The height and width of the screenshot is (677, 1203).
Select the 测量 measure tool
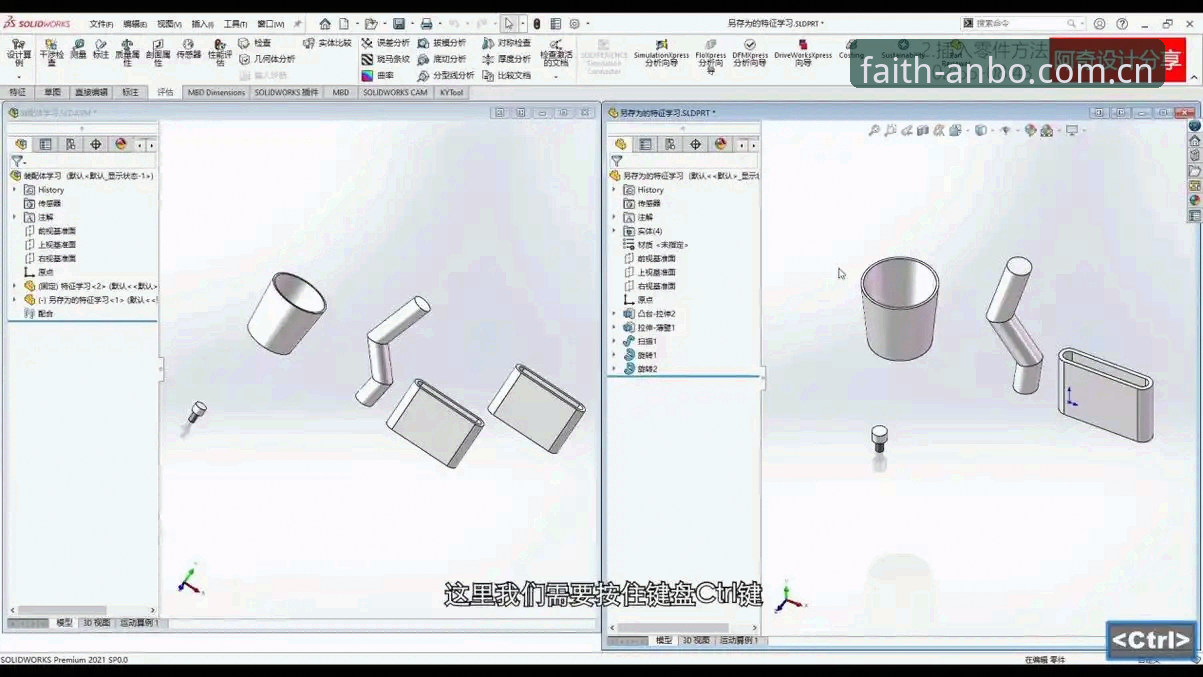click(78, 49)
